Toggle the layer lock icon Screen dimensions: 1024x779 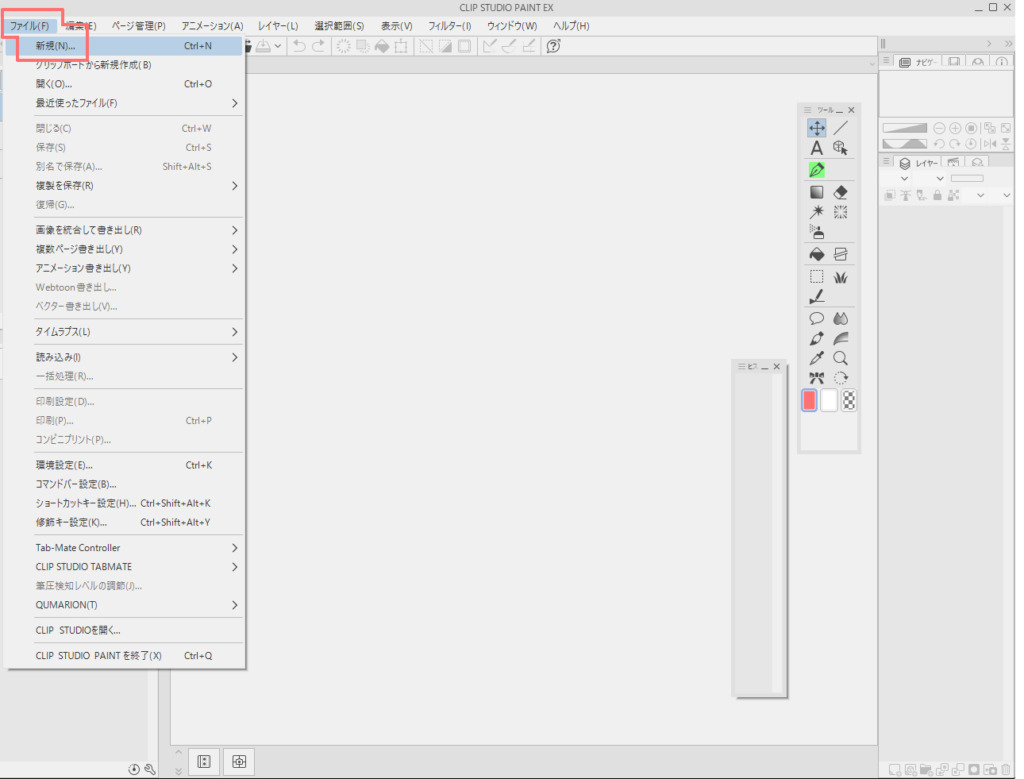click(938, 195)
